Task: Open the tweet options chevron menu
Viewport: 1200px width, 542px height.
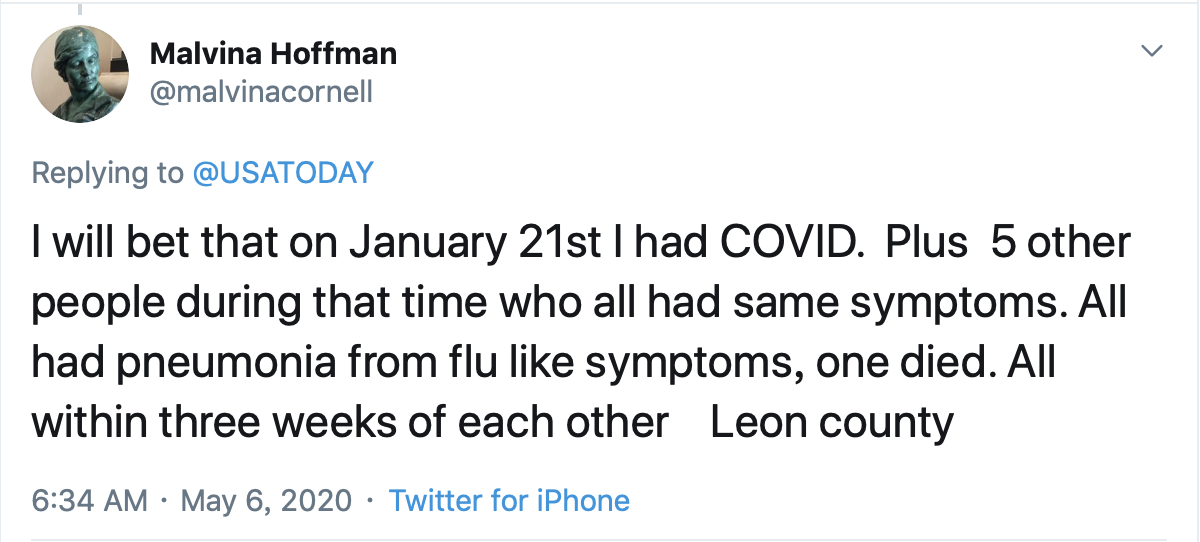Action: click(1153, 50)
